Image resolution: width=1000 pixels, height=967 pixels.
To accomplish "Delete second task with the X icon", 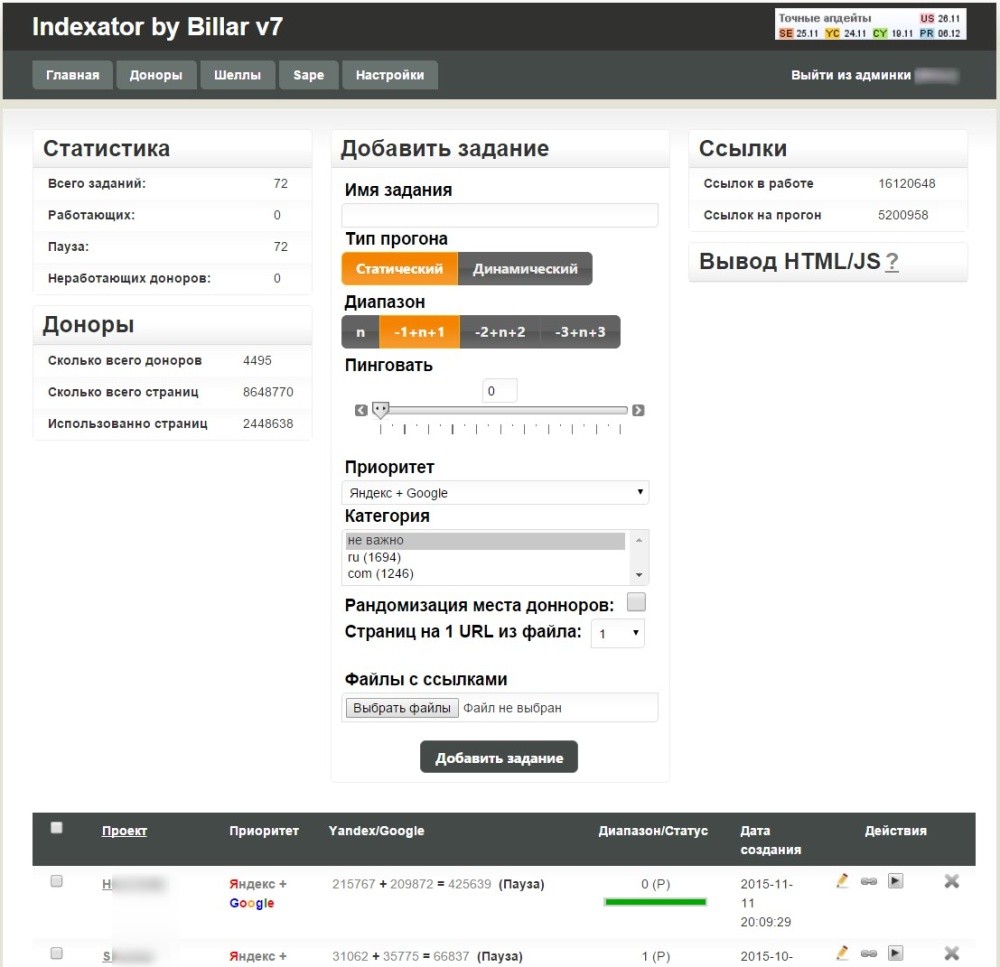I will point(951,953).
